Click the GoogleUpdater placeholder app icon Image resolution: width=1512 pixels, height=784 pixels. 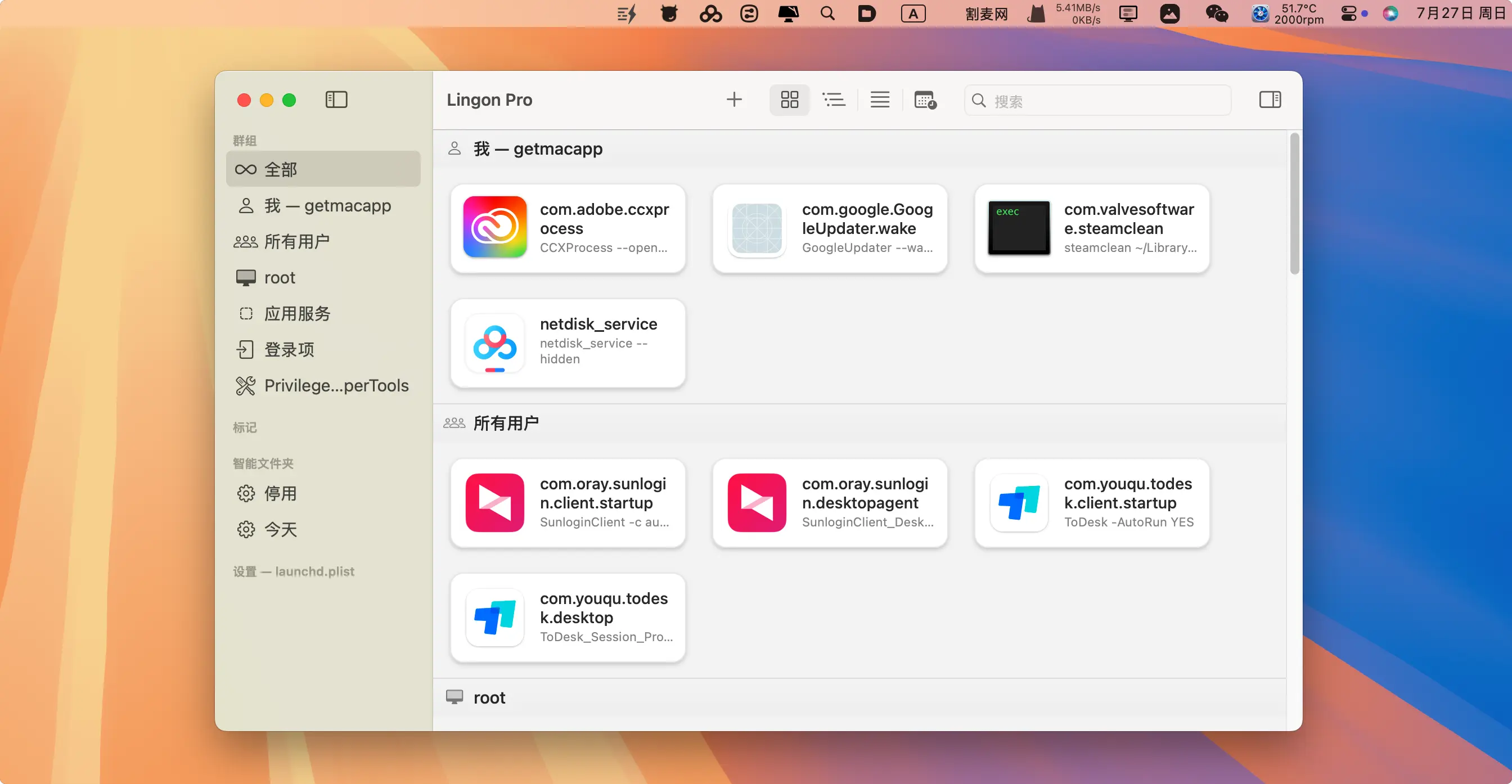[x=757, y=228]
